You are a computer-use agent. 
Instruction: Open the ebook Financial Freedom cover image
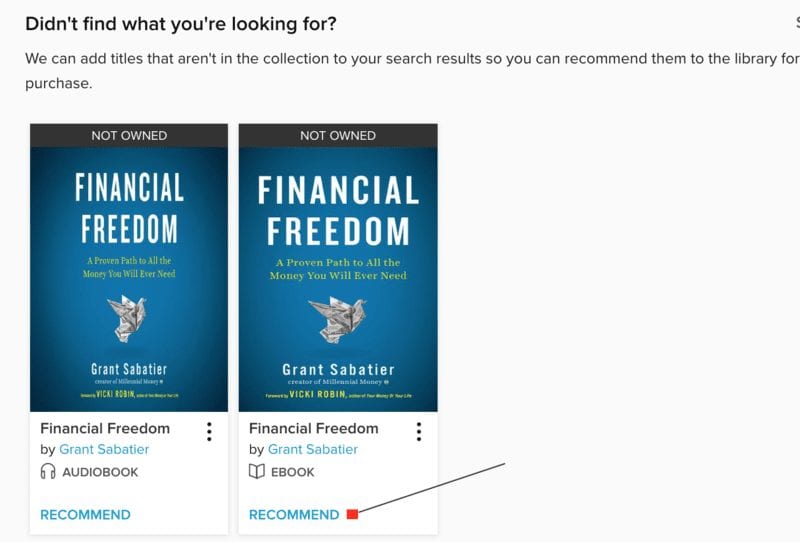(338, 280)
